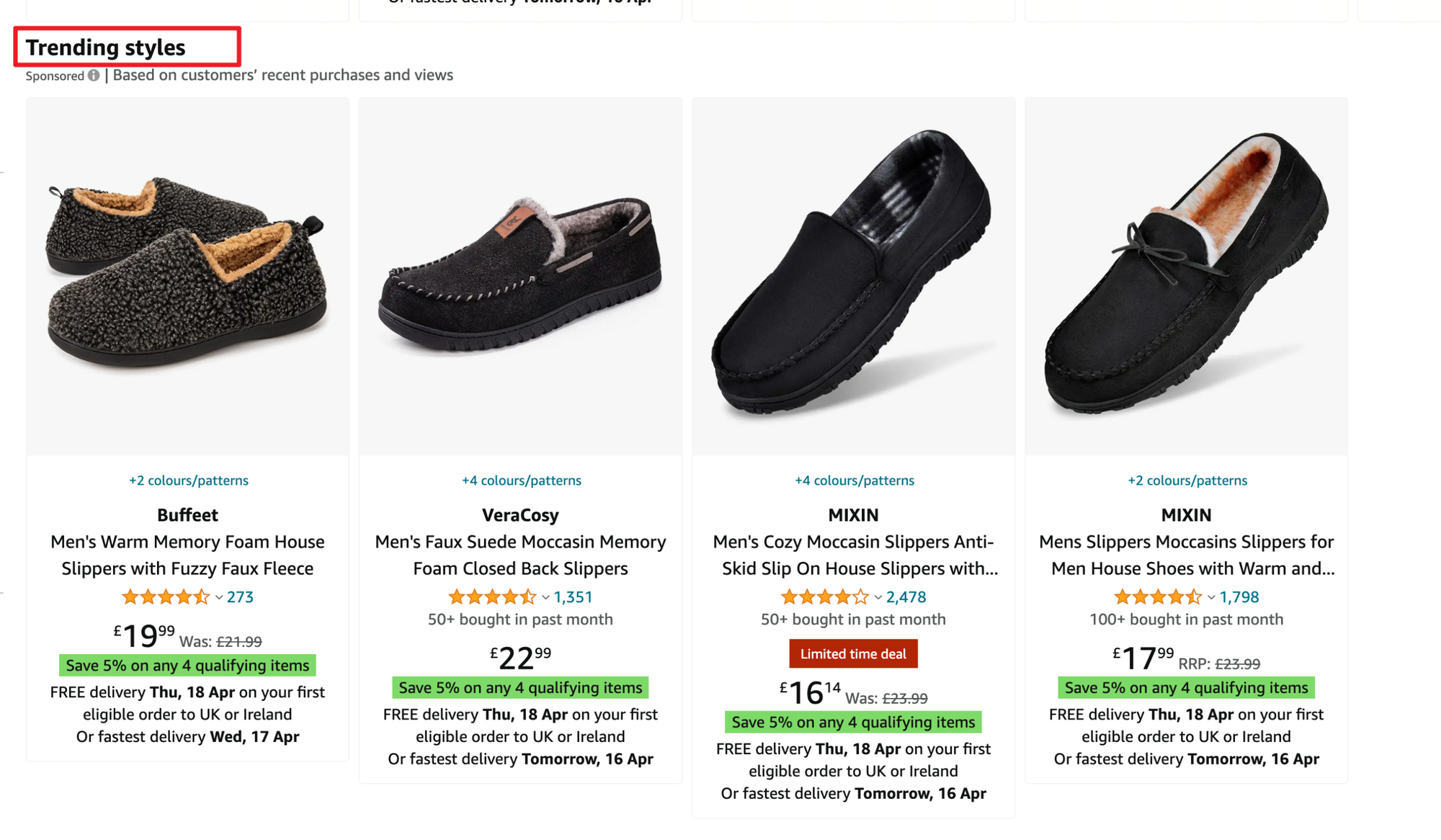Expand rating chevron beside 1,351 reviews
This screenshot has height=840, width=1441.
pos(545,597)
